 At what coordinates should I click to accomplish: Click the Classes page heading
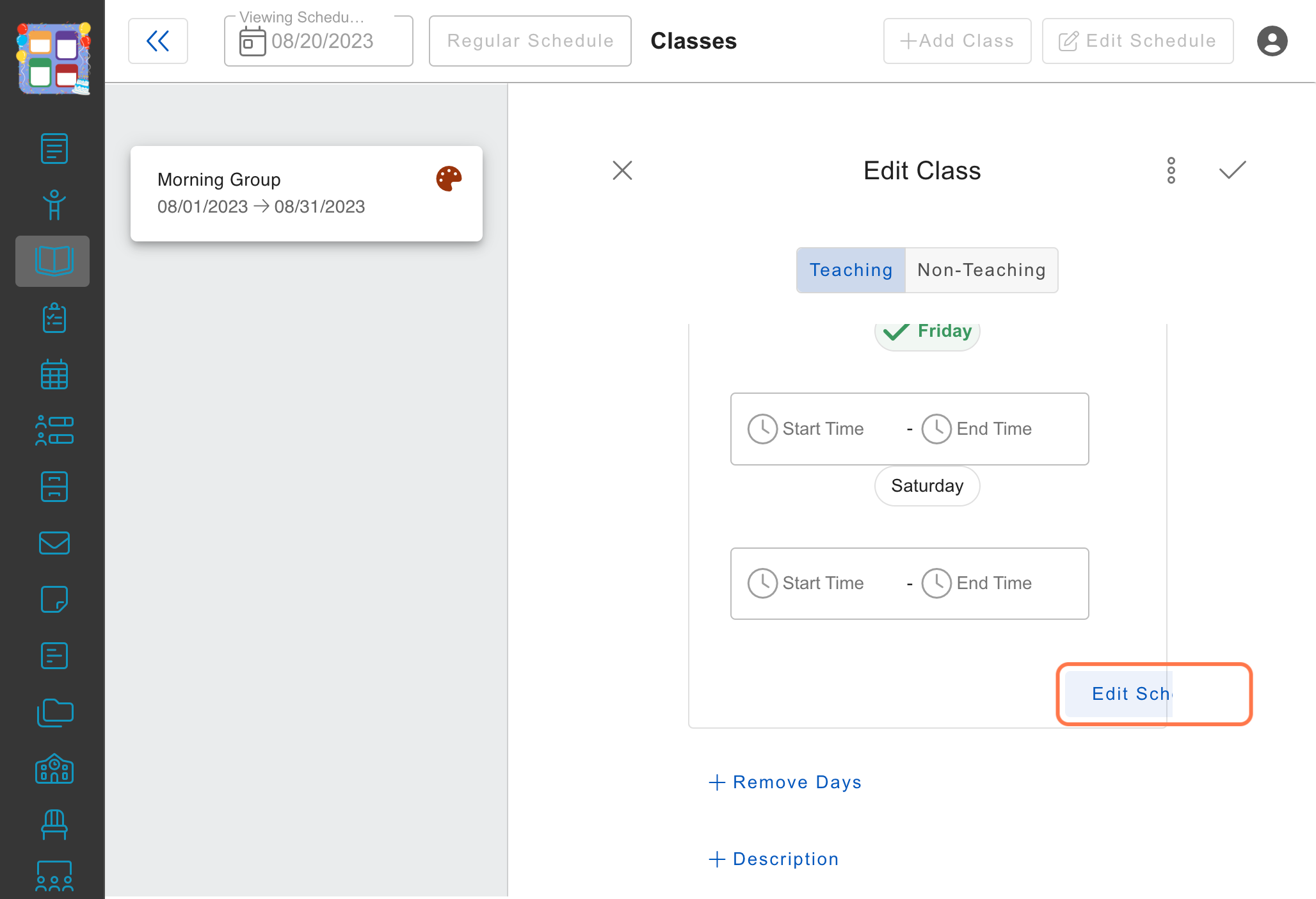click(693, 41)
